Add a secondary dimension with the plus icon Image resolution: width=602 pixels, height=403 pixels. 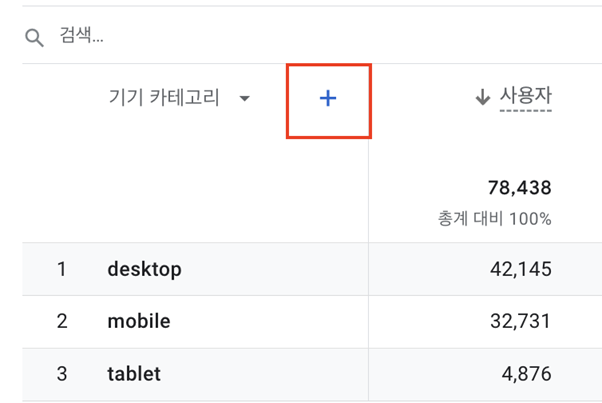(x=328, y=99)
